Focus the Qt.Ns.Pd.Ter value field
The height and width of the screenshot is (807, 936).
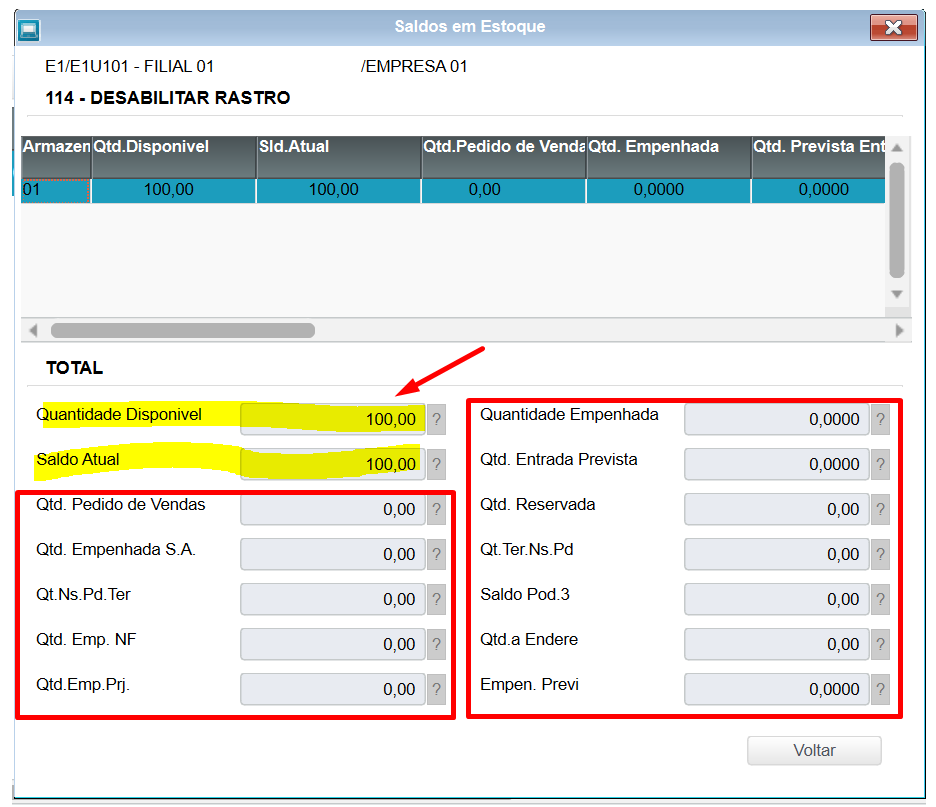[x=332, y=599]
